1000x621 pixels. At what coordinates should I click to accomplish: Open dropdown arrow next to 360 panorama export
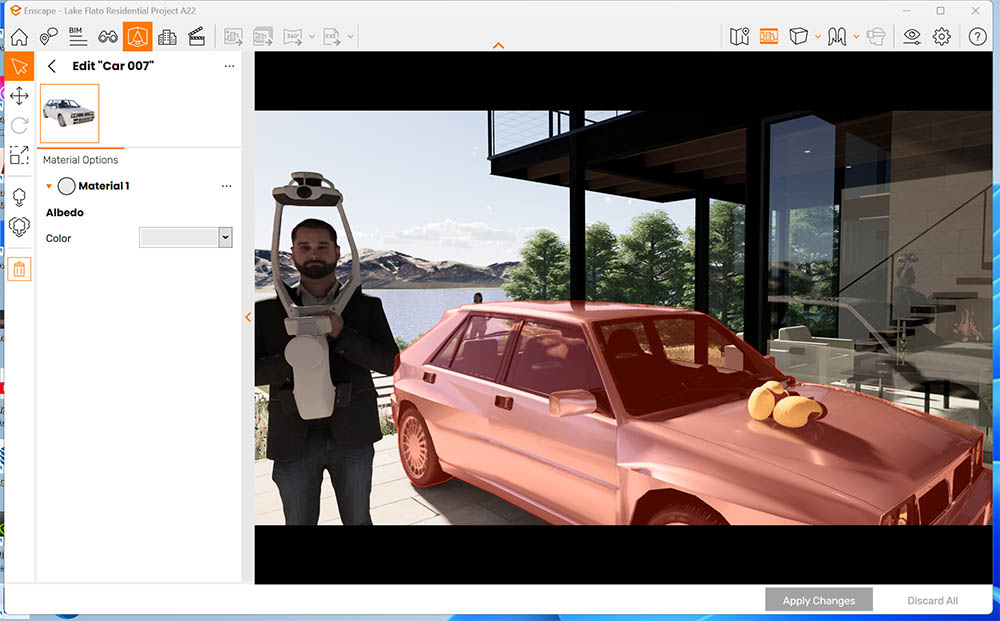[312, 37]
